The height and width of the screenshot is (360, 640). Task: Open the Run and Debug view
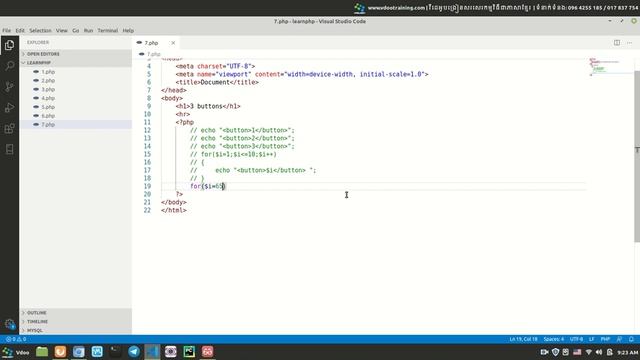pos(9,108)
